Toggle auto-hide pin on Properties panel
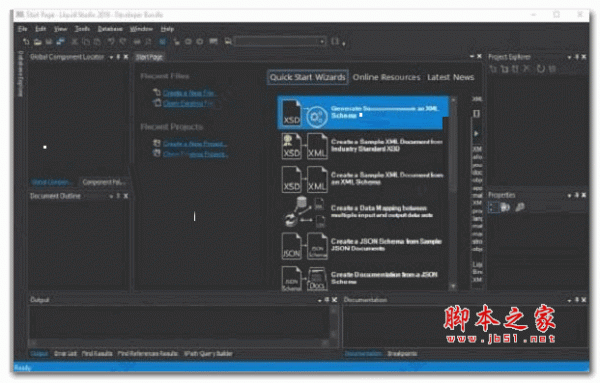The height and width of the screenshot is (383, 600). 577,196
